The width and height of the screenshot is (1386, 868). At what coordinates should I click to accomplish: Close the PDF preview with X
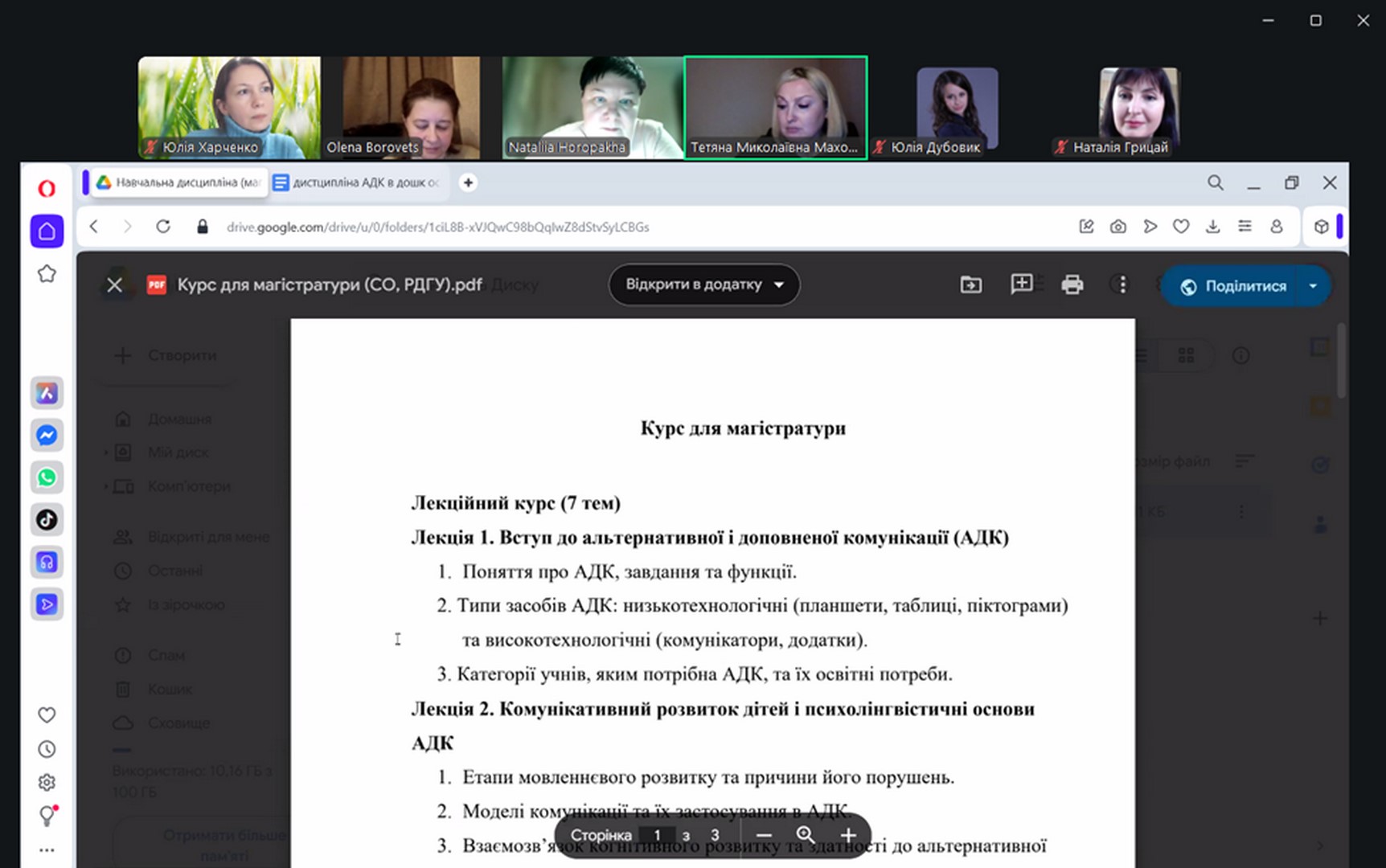click(x=115, y=285)
